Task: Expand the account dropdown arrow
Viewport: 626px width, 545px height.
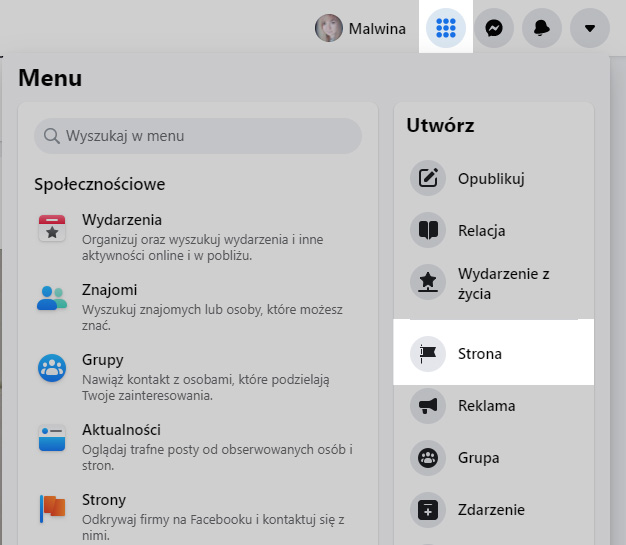Action: [590, 28]
